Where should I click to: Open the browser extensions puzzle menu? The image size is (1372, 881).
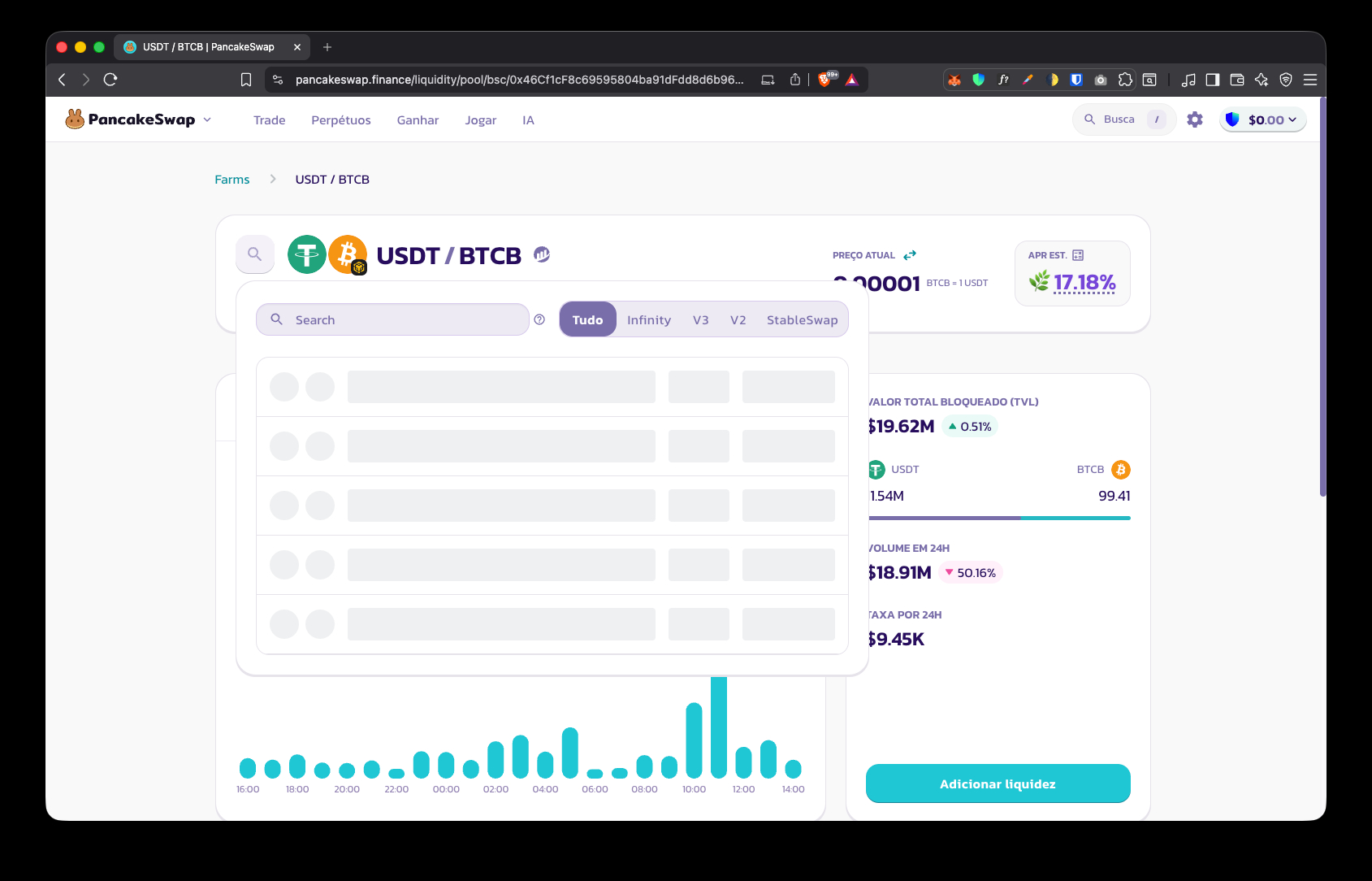tap(1125, 80)
